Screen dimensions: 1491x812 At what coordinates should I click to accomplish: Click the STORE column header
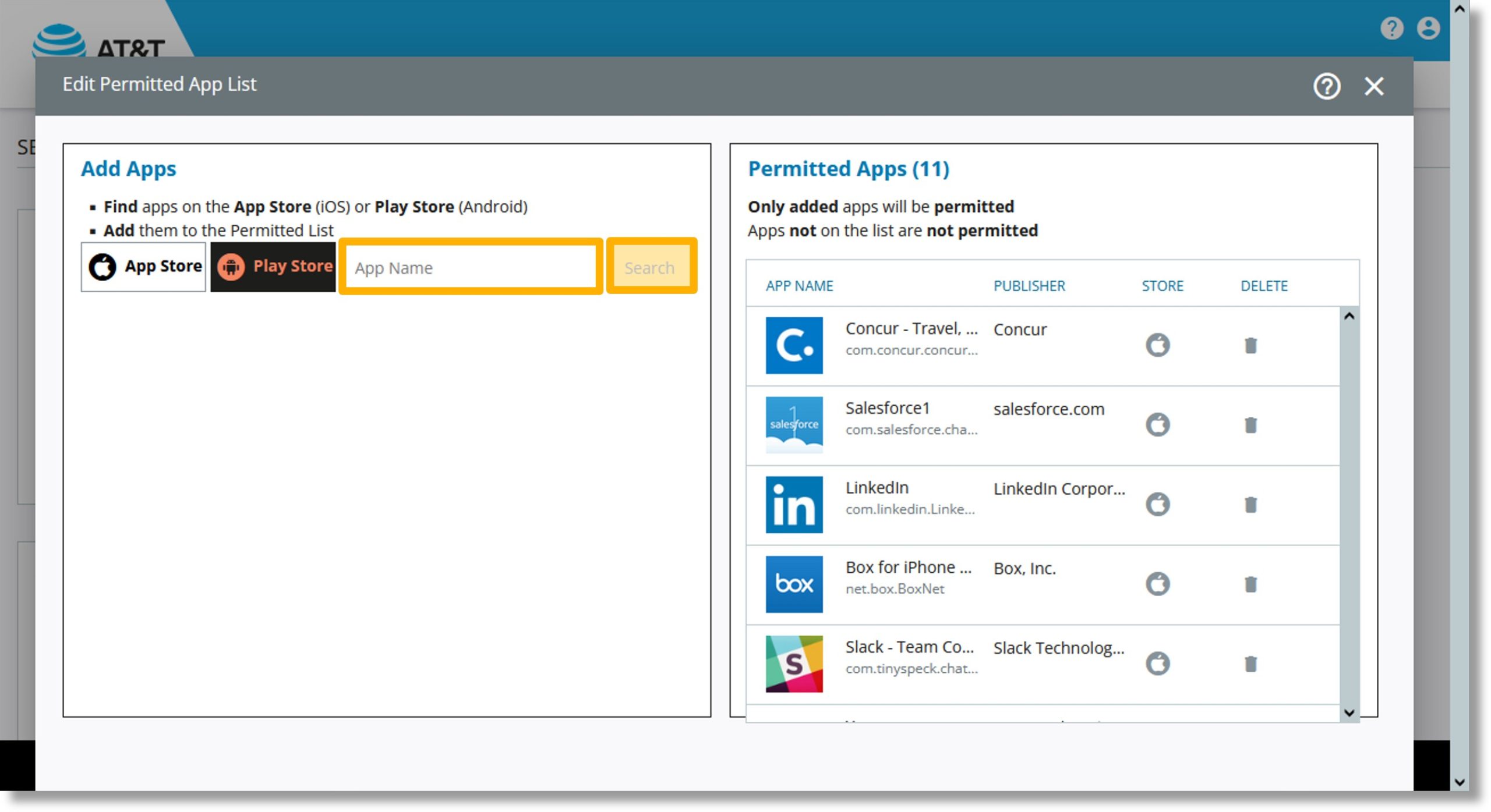click(1162, 286)
